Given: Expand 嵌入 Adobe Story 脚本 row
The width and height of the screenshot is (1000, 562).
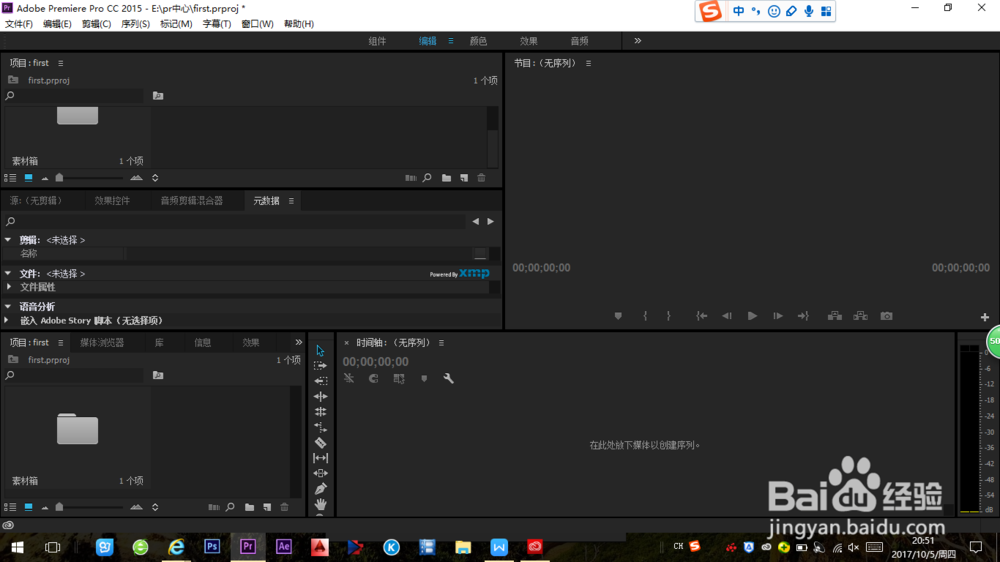Looking at the screenshot, I should tap(7, 320).
